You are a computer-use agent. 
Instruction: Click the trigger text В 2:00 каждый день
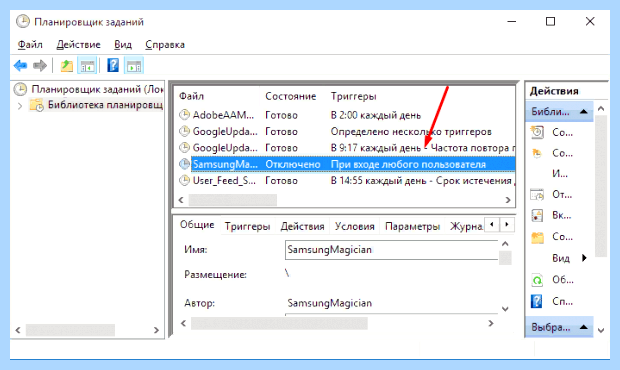[376, 115]
